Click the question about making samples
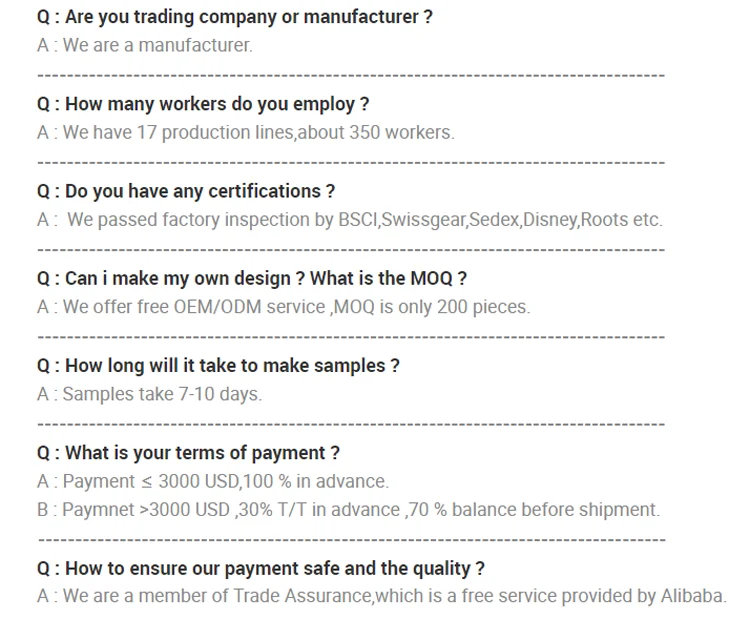This screenshot has width=750, height=619. pyautogui.click(x=218, y=366)
